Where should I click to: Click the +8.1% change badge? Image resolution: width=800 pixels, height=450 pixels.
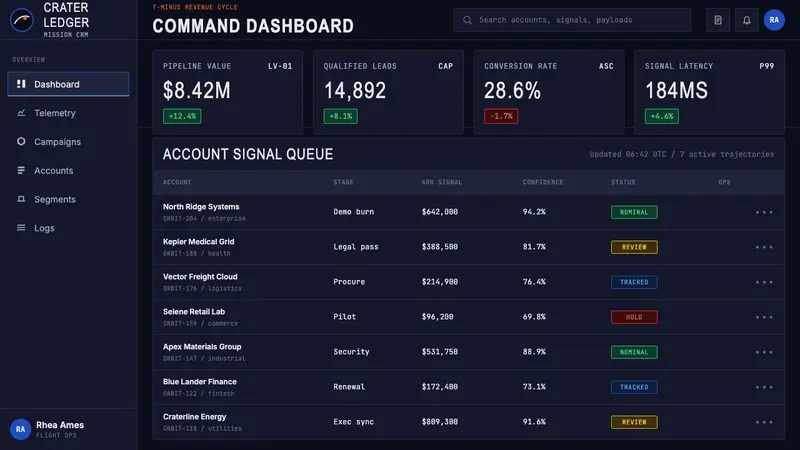point(340,116)
